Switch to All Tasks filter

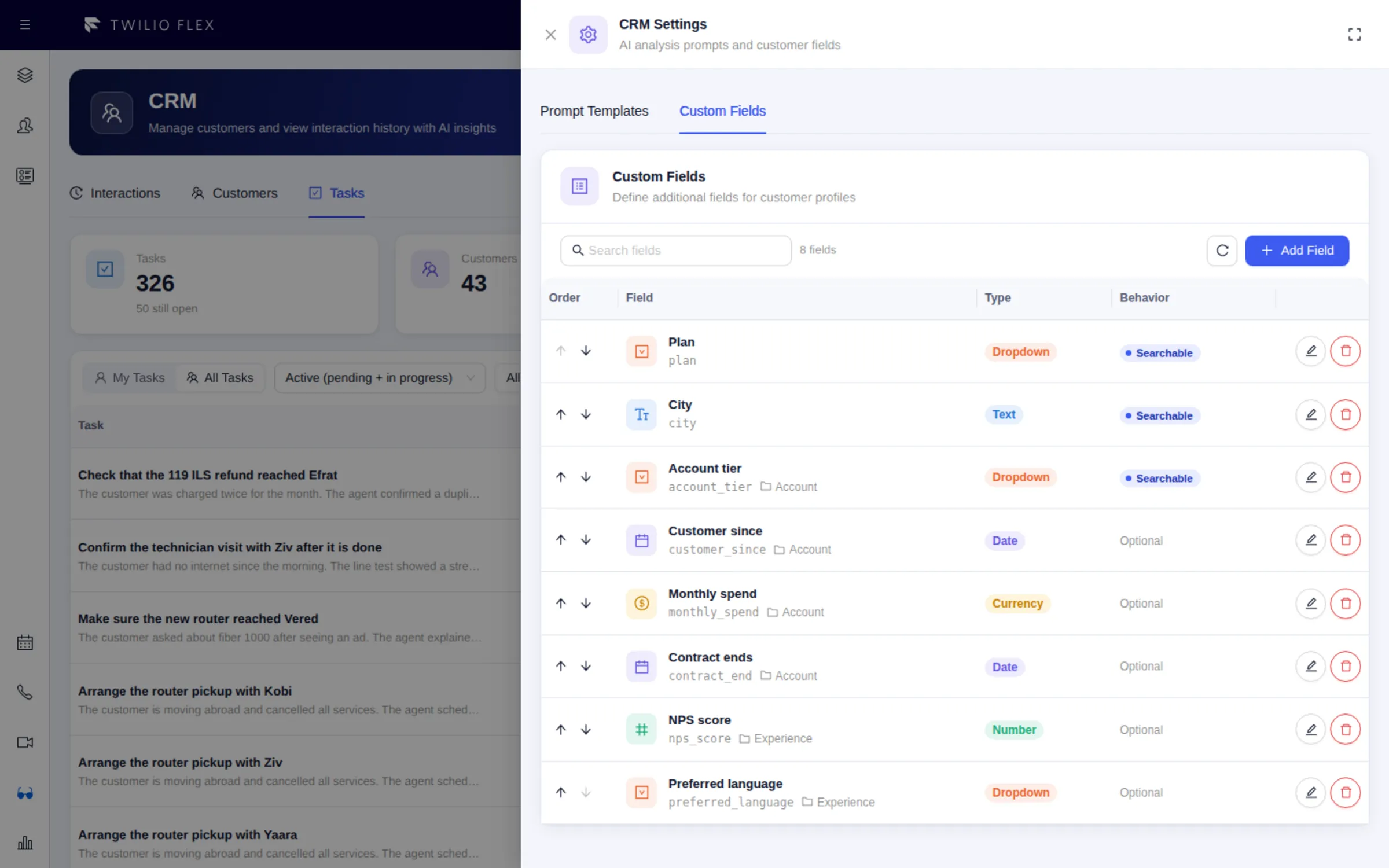(220, 378)
